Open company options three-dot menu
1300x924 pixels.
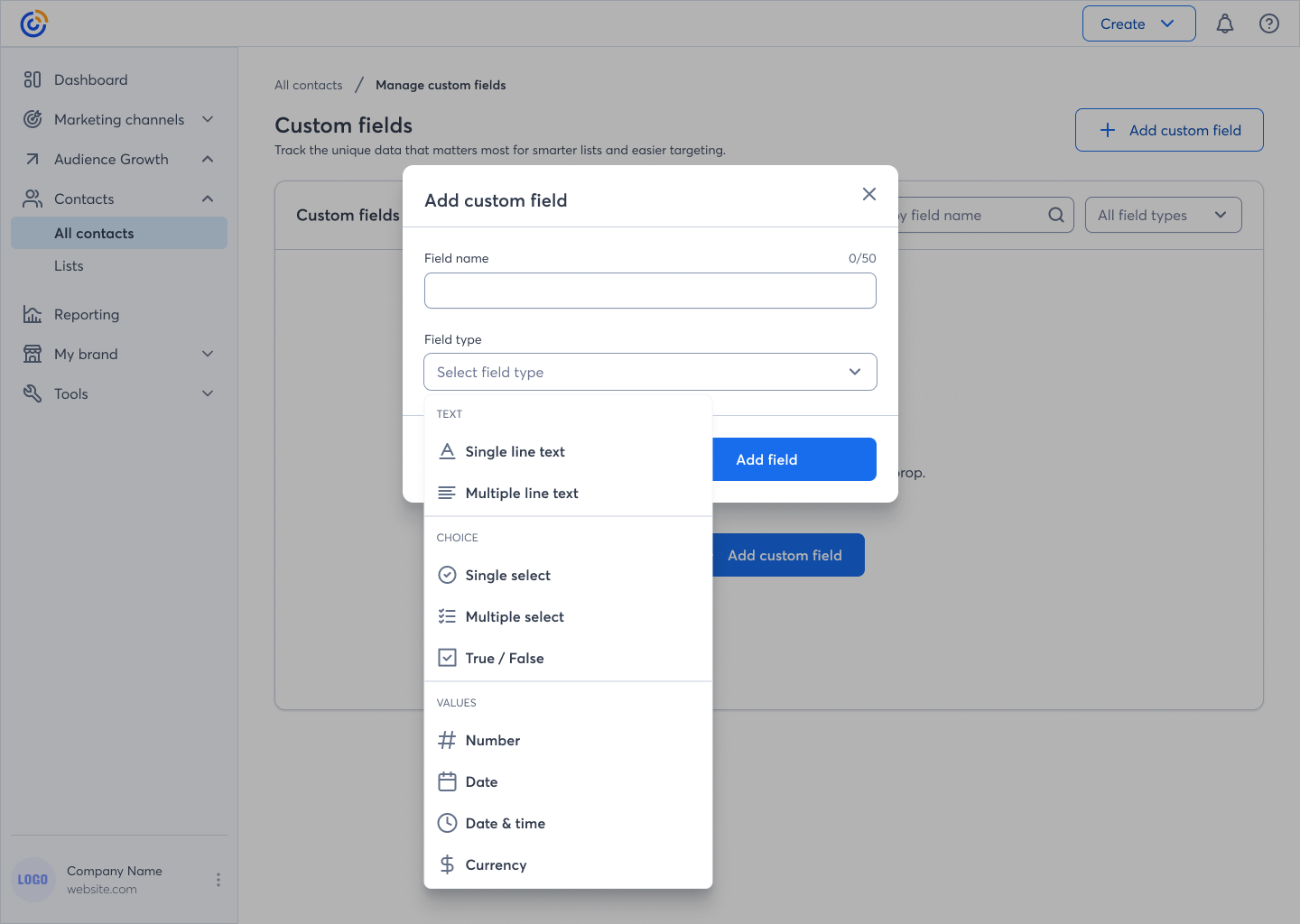point(218,880)
